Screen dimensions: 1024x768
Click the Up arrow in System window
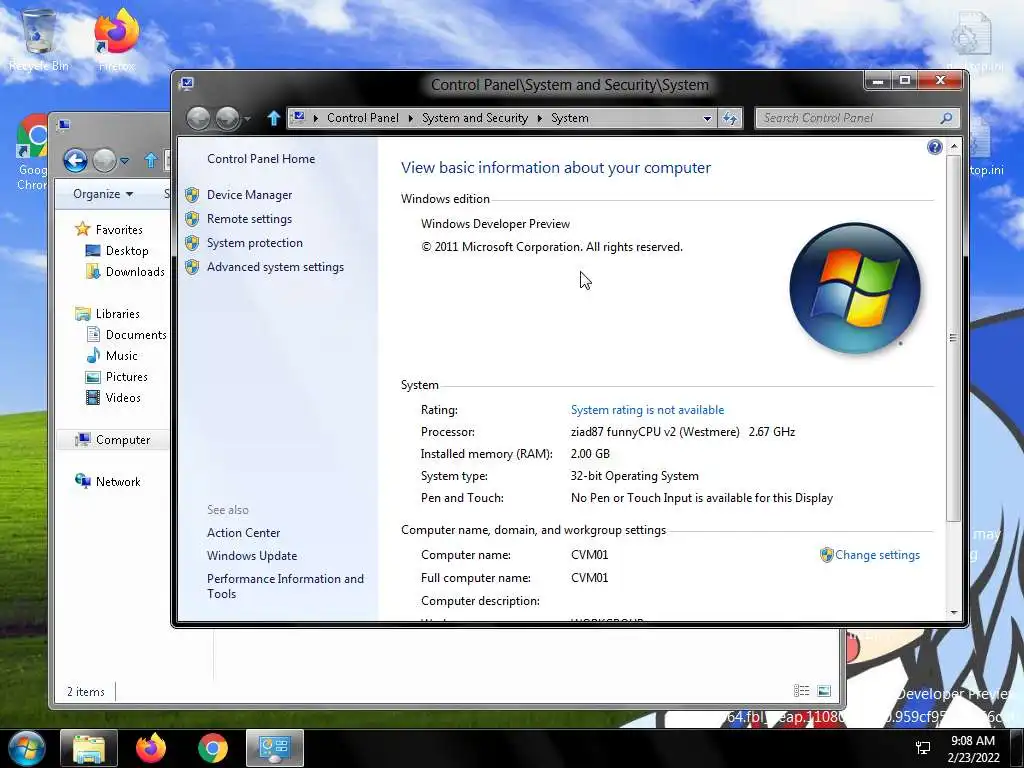coord(274,118)
